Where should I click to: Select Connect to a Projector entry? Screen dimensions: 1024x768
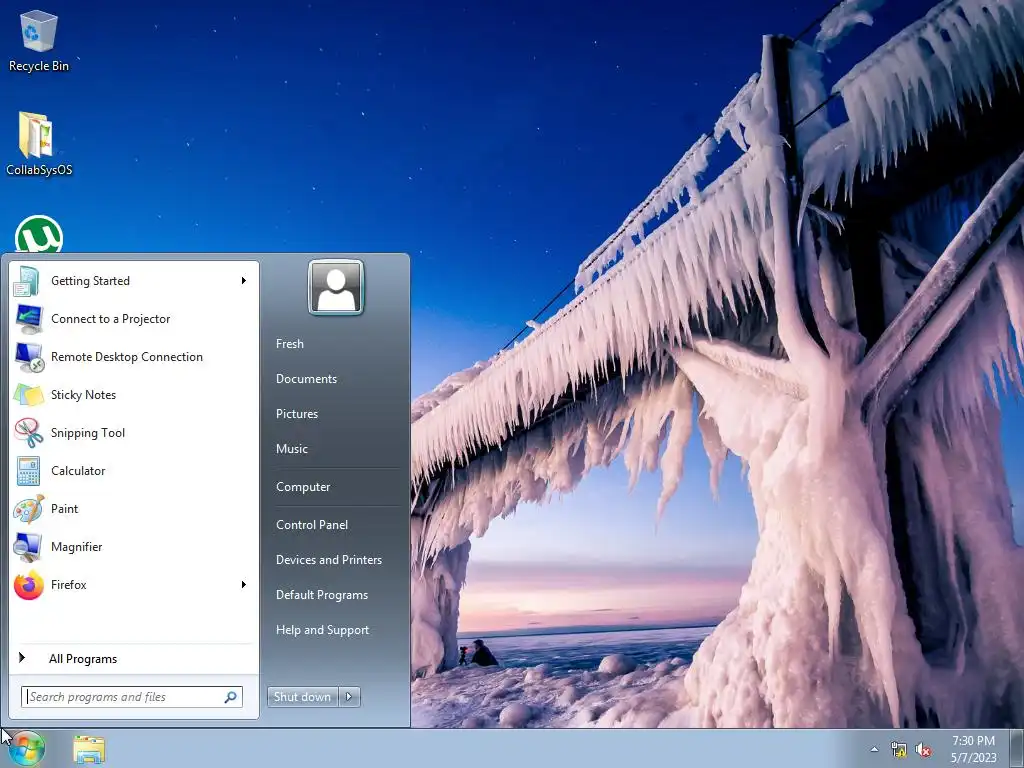(x=134, y=319)
